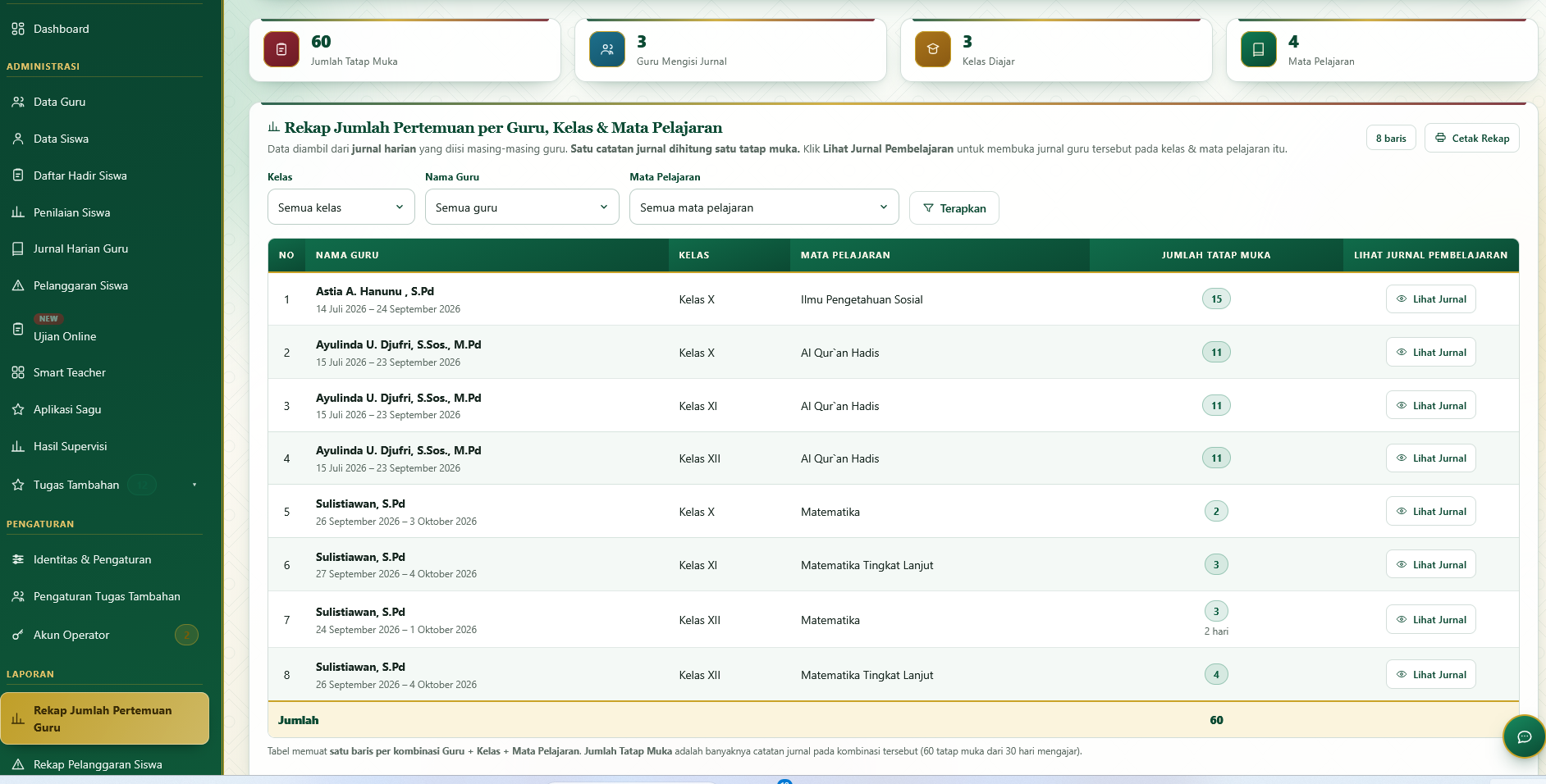View journal for Astia A. Hanunu
The image size is (1546, 784).
(1431, 299)
